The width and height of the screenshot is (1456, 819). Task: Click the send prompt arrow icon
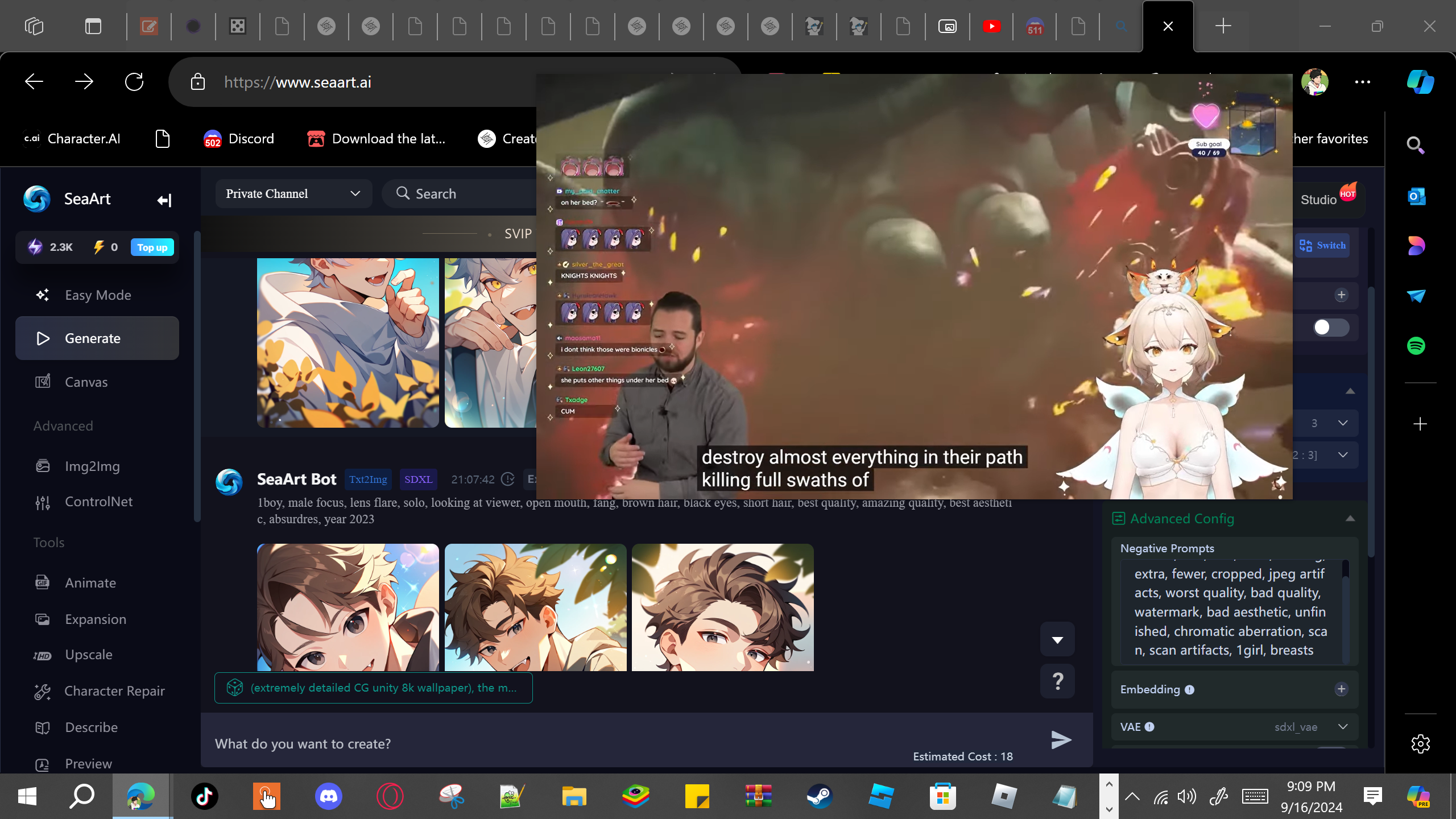(1061, 740)
